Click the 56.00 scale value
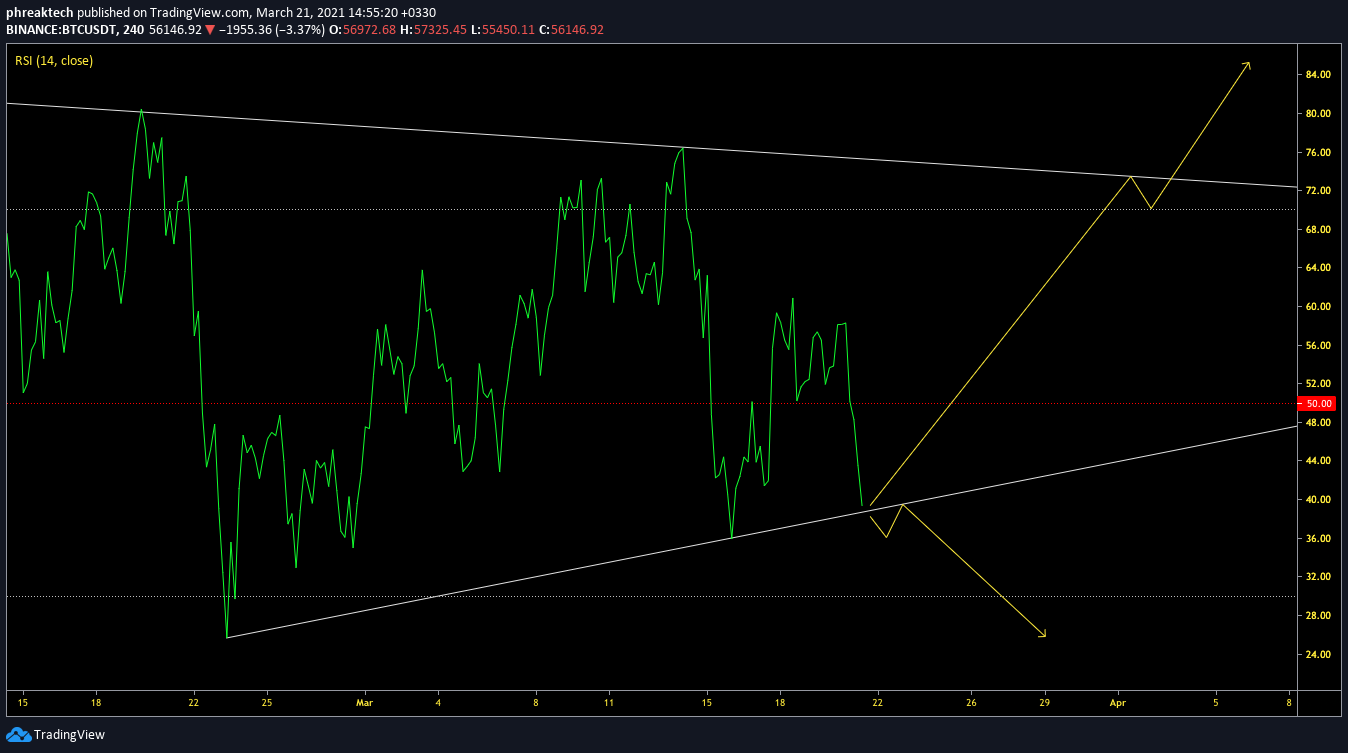The height and width of the screenshot is (753, 1348). click(x=1318, y=346)
